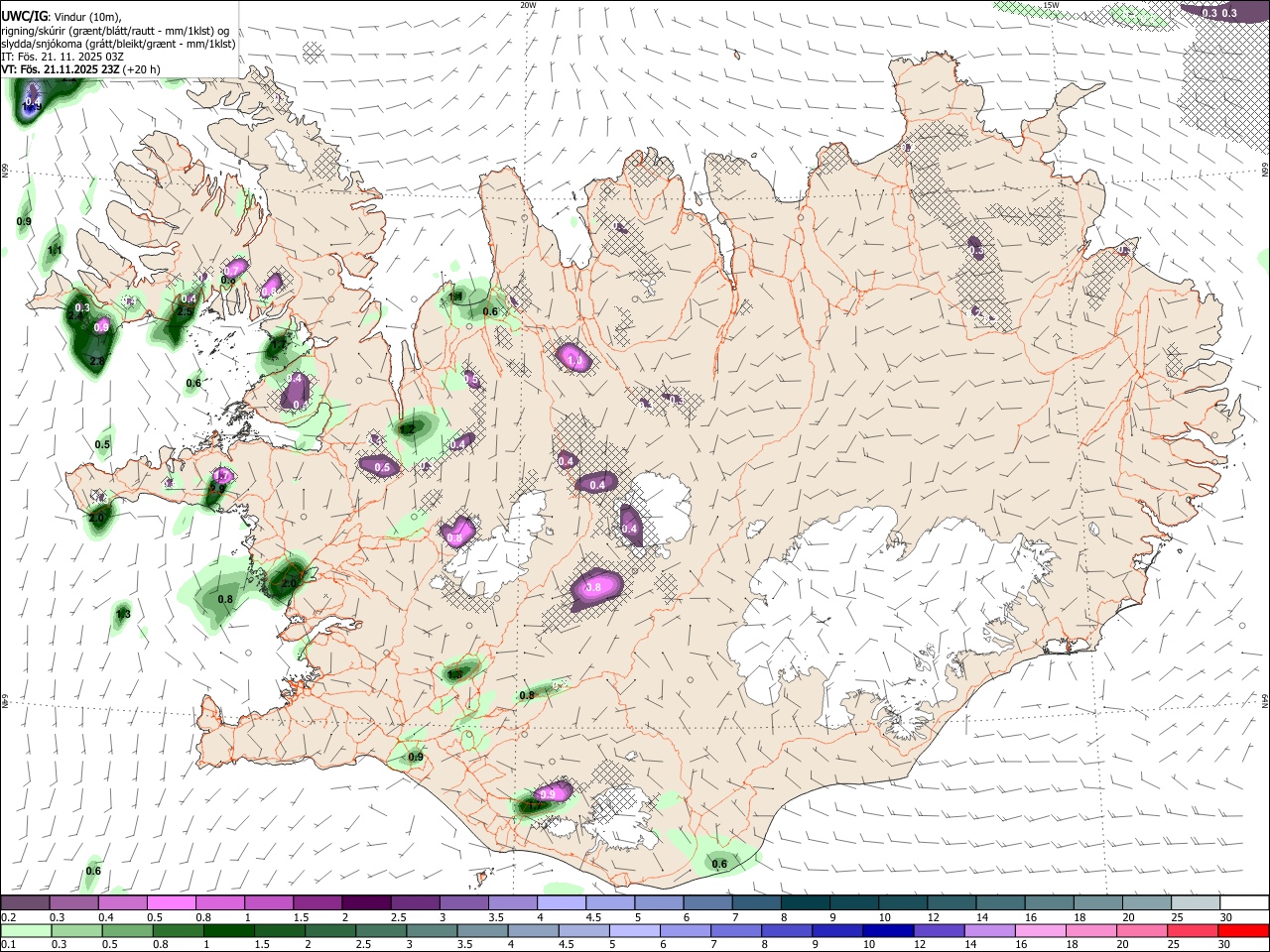Click the 2.8 rain value on the map

tap(97, 361)
